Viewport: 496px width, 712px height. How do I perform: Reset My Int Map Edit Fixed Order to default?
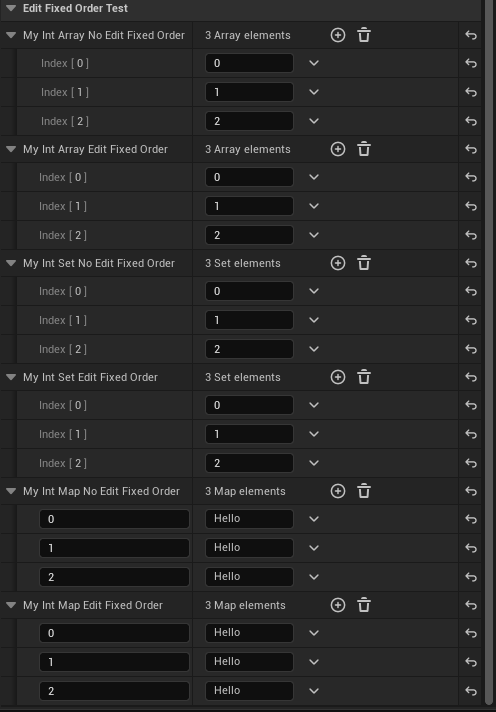471,605
